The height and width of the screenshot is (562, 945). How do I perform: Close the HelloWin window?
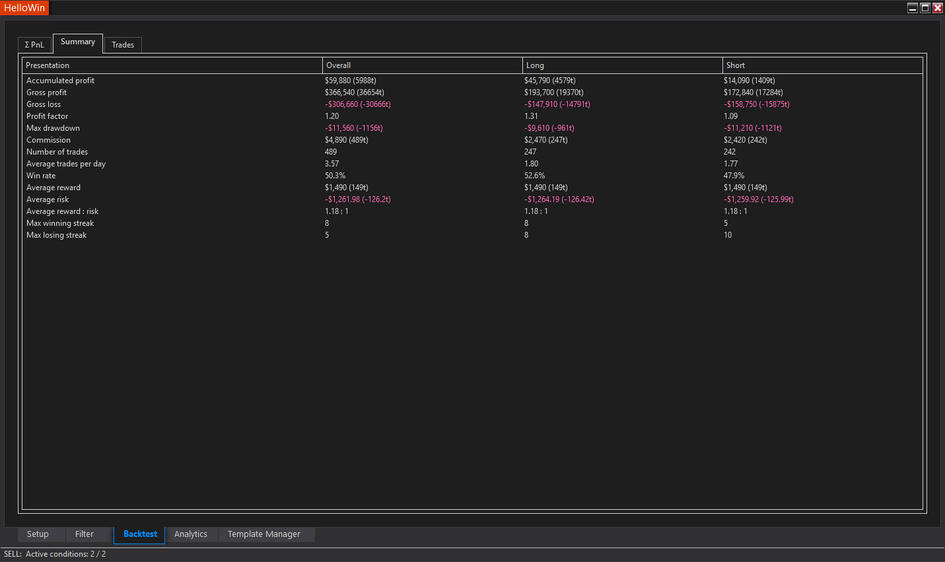[937, 8]
